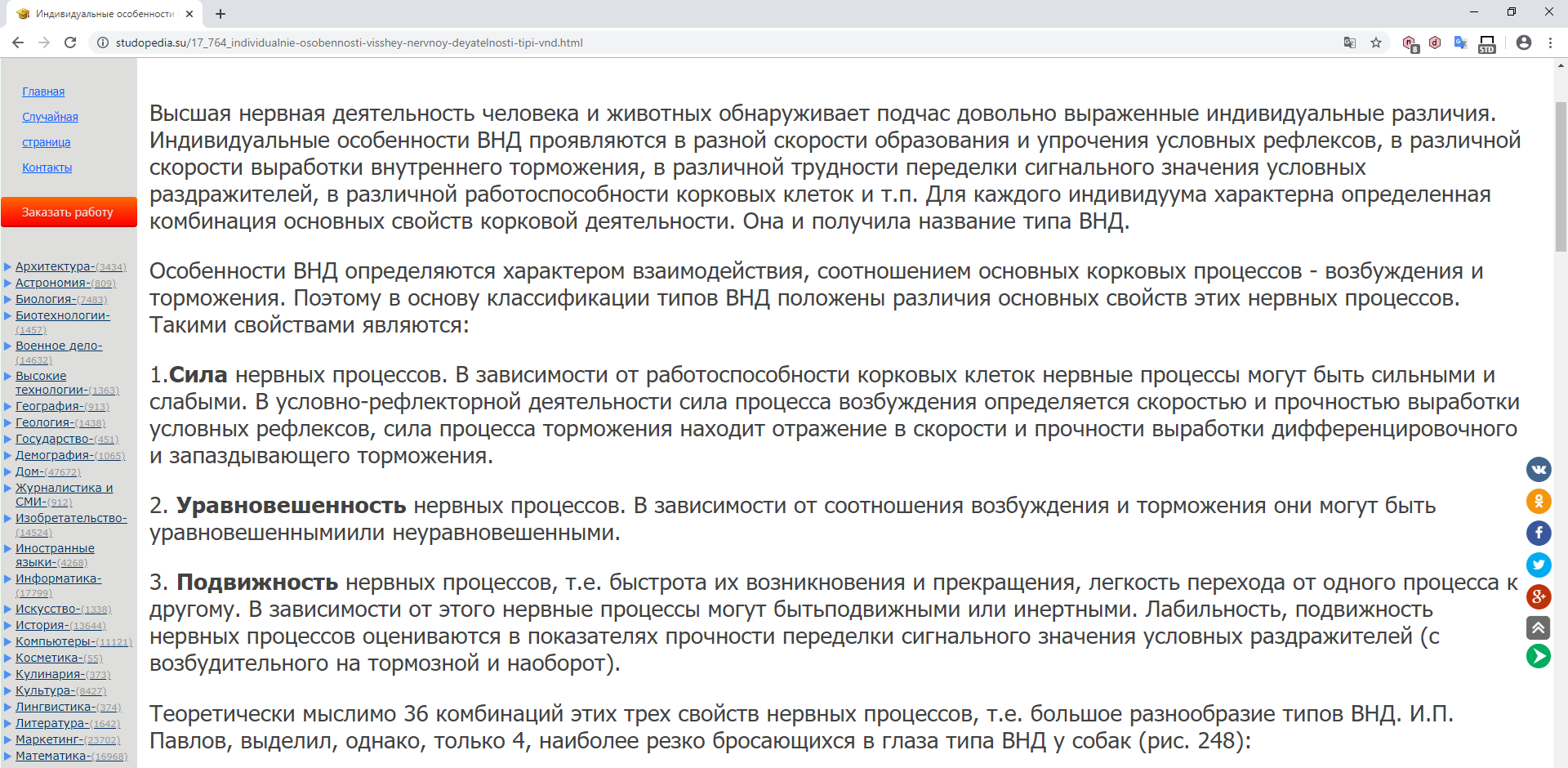Image resolution: width=1568 pixels, height=768 pixels.
Task: Open the Chrome profile avatar icon
Action: 1524,42
